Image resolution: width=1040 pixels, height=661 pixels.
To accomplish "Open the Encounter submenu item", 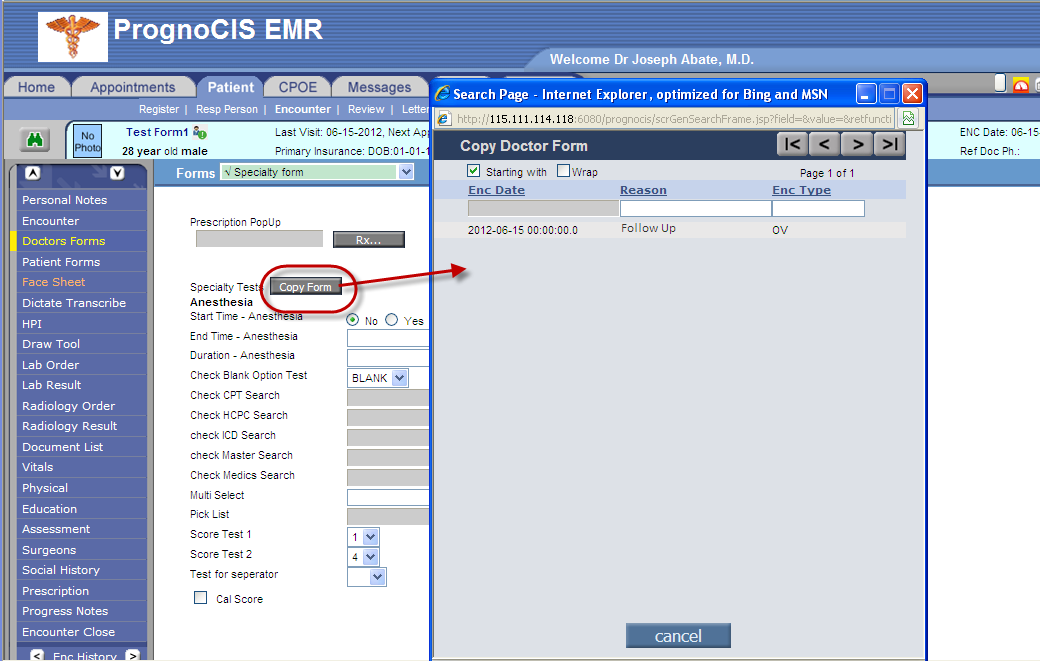I will 302,109.
